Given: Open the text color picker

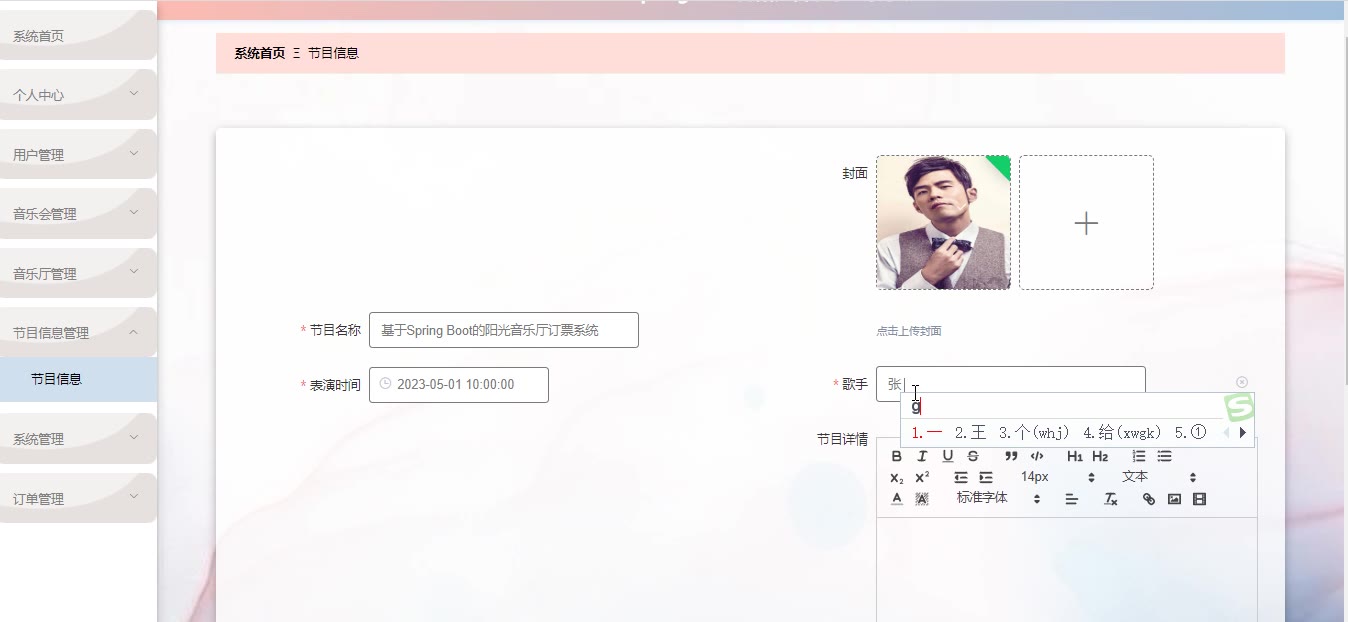Looking at the screenshot, I should [896, 499].
